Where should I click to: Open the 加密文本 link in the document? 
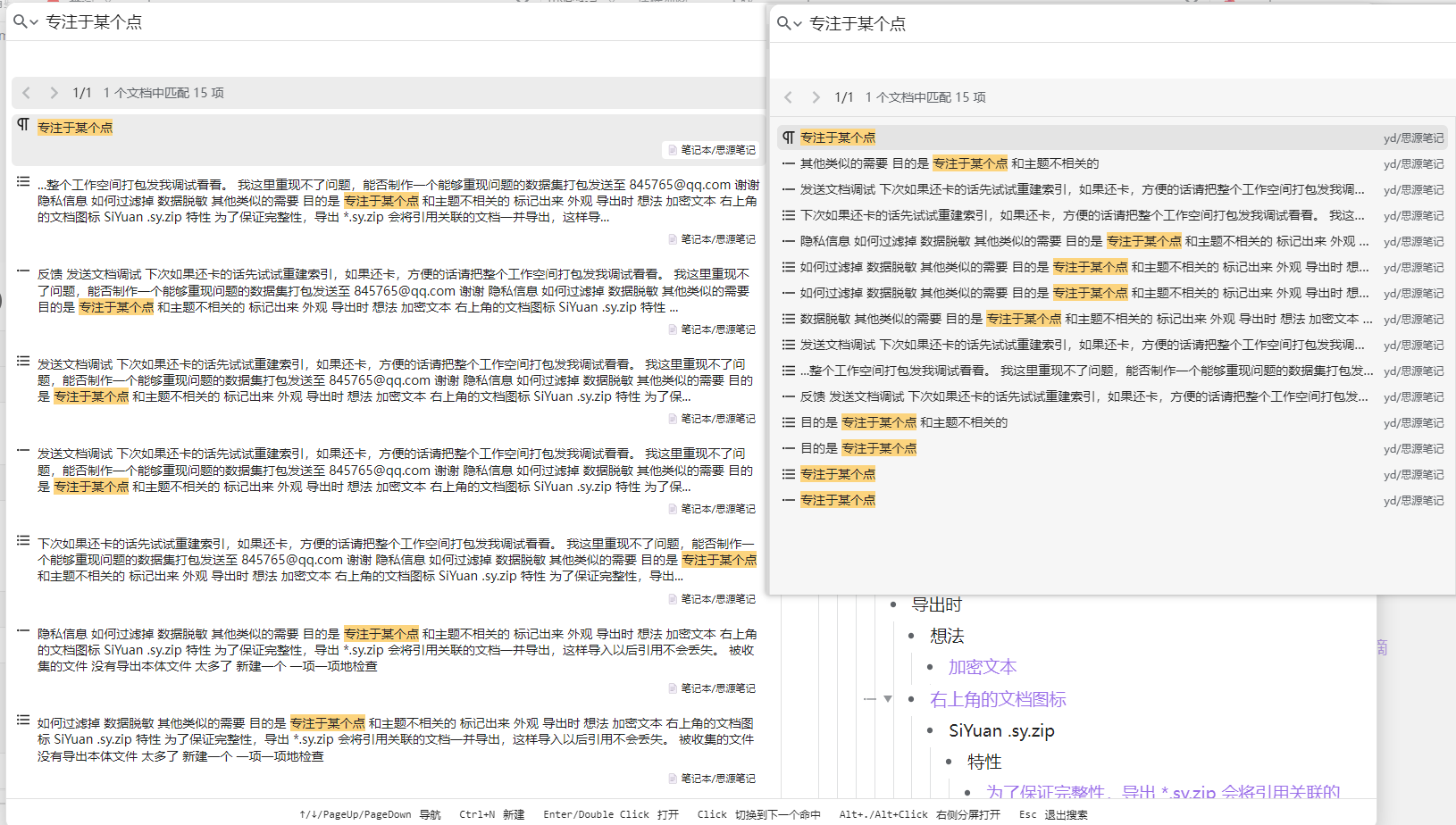982,667
